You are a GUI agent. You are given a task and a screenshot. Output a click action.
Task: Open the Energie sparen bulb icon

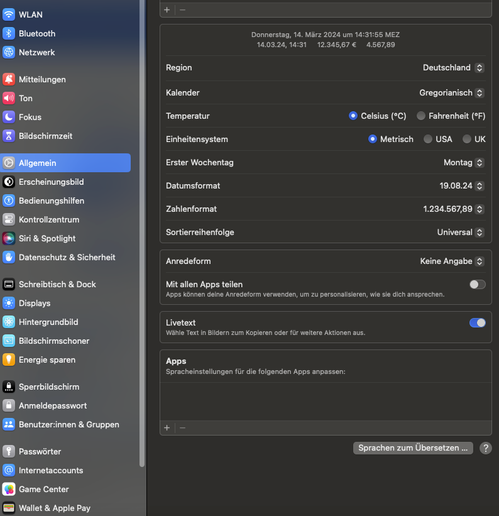[9, 360]
